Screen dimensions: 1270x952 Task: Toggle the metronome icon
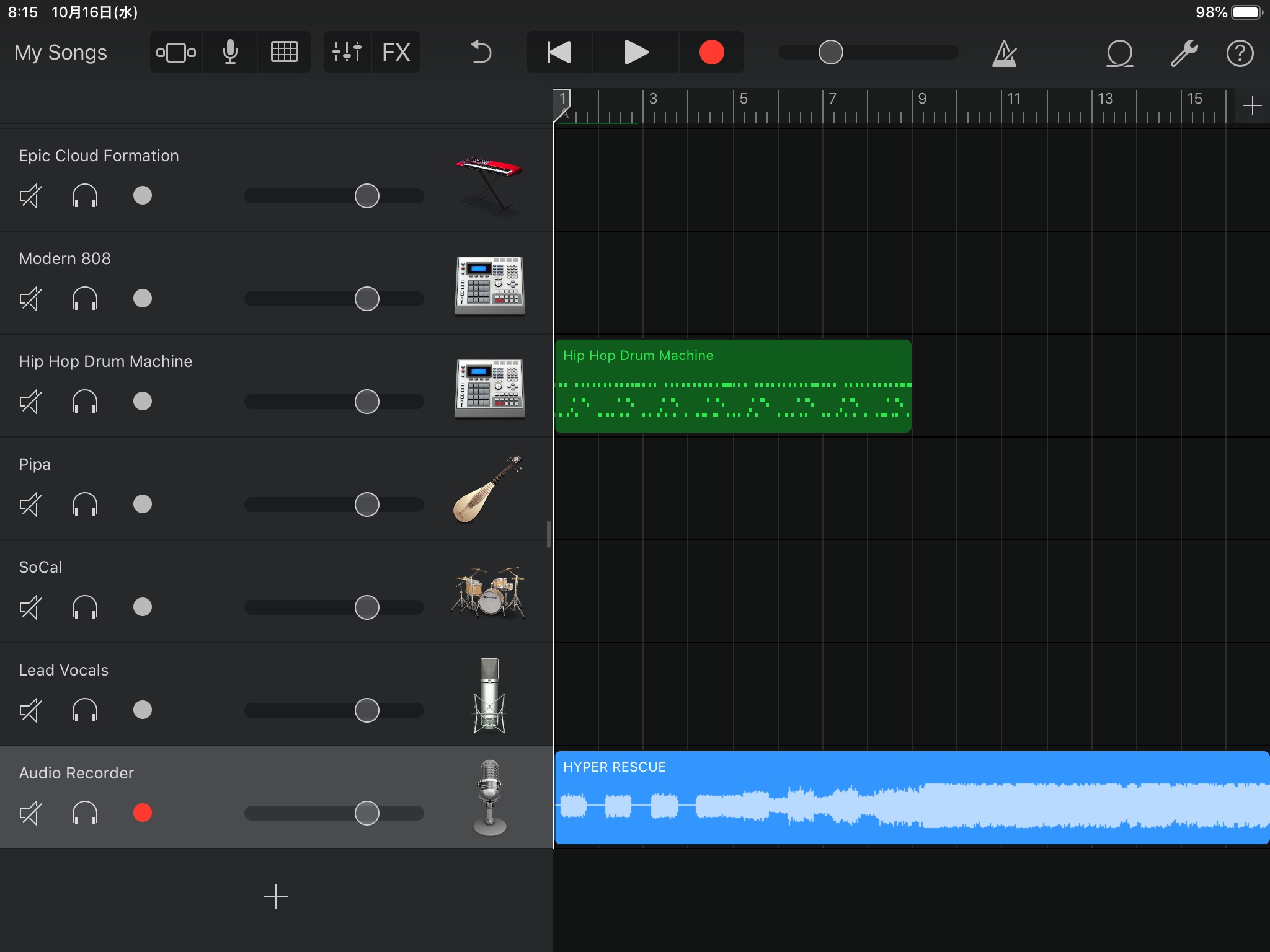pyautogui.click(x=1005, y=53)
